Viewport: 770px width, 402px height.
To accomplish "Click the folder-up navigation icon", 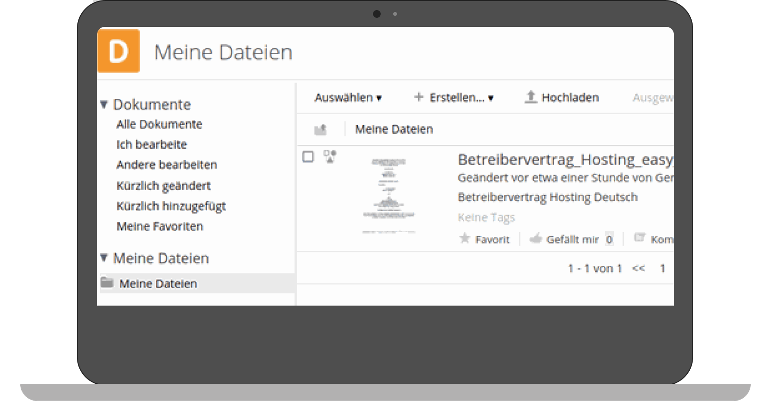I will 320,129.
